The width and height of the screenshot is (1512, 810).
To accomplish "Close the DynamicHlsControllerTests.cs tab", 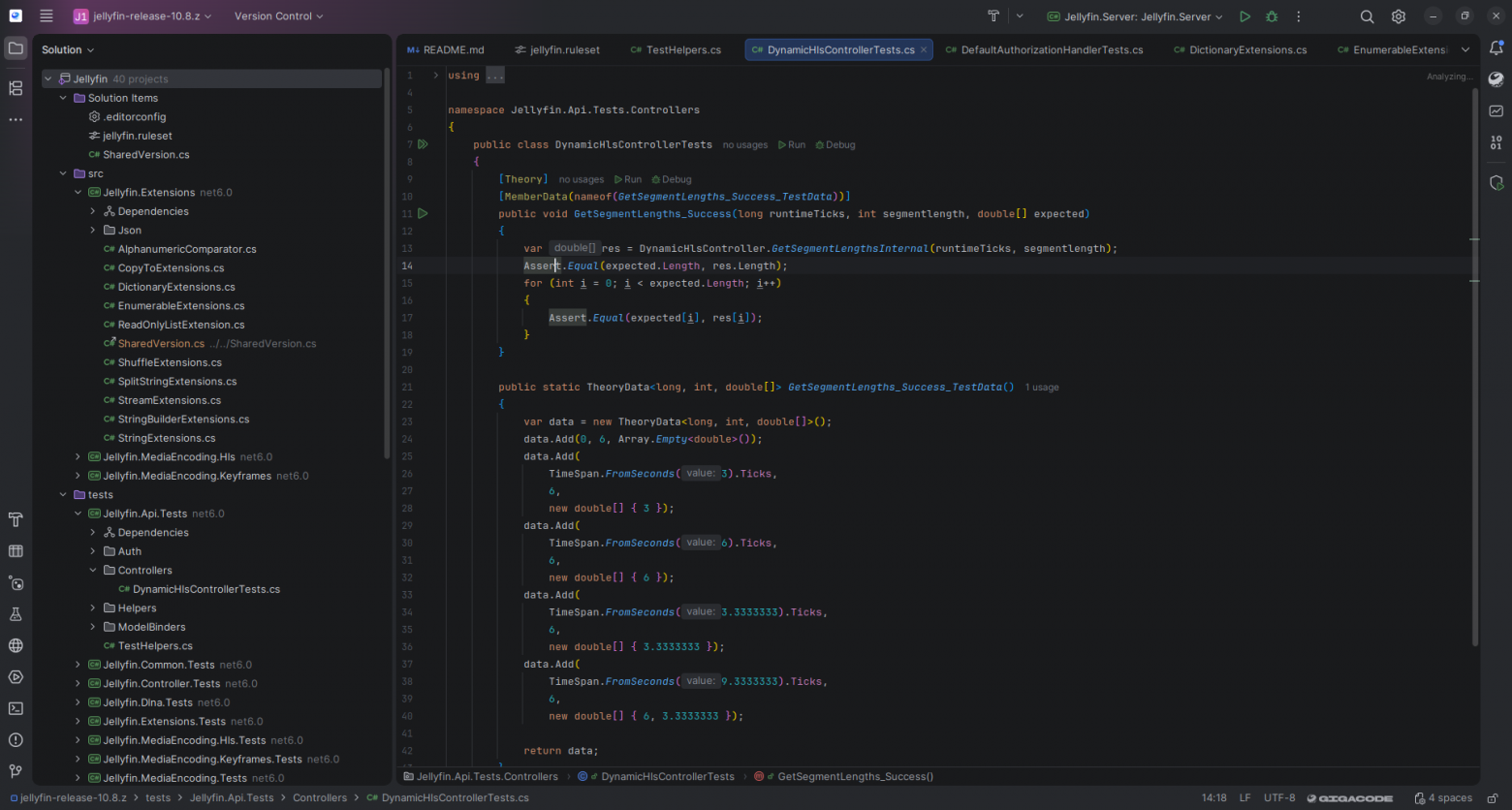I will 924,49.
